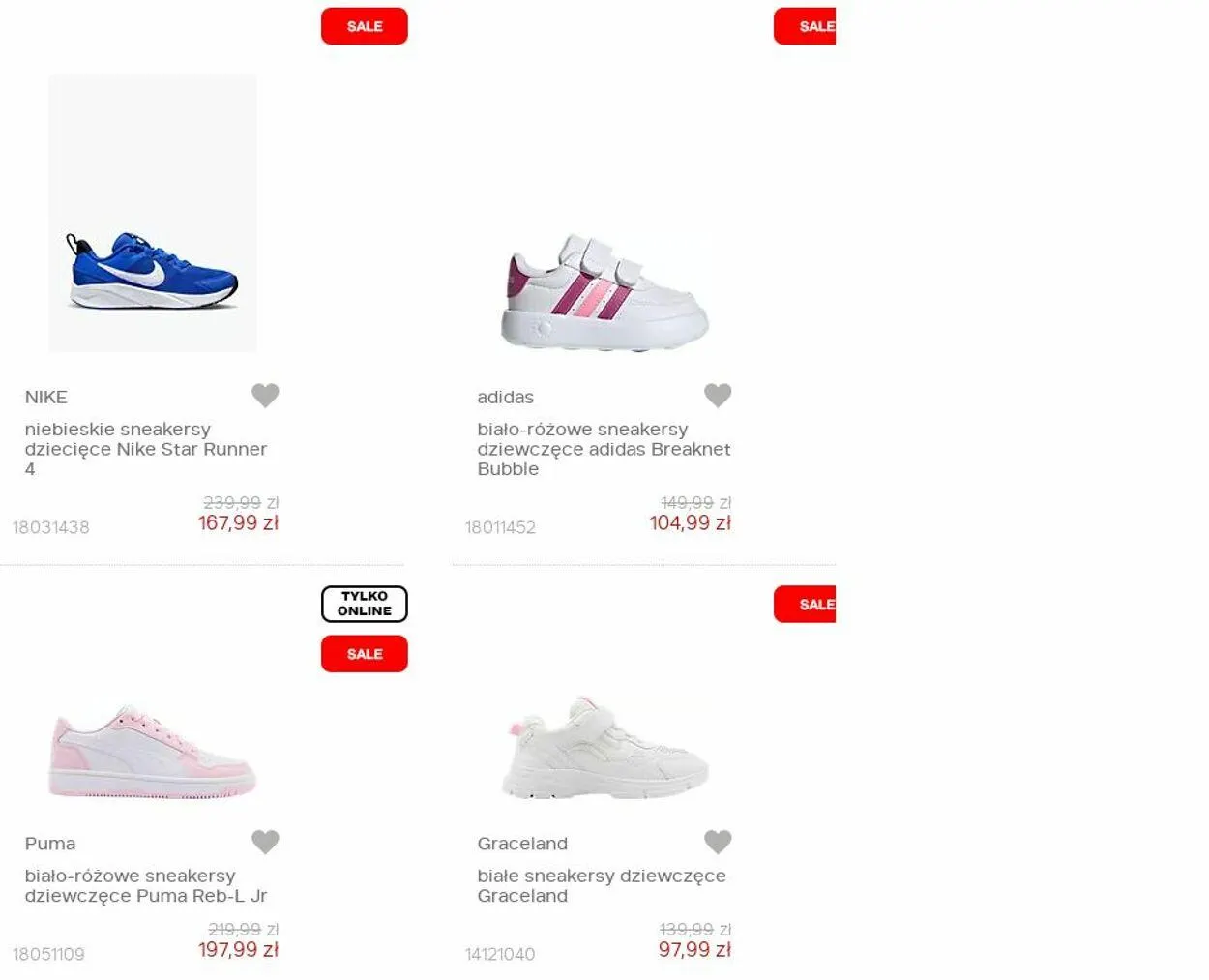Click SALE badge above Graceland shoe
Screen dimensions: 1209x980
(x=805, y=605)
